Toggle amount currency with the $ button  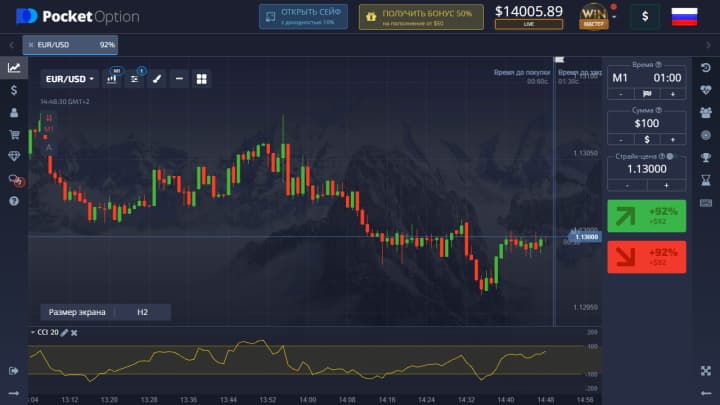647,140
